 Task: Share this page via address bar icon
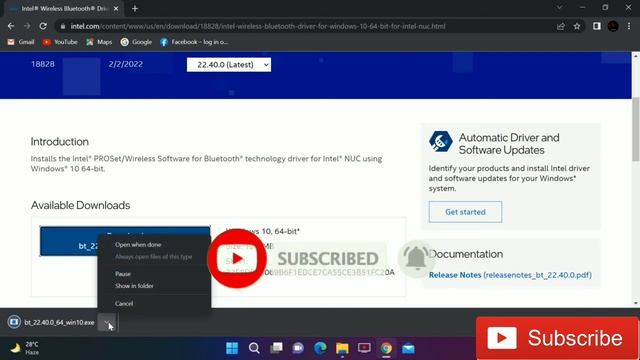click(x=560, y=26)
